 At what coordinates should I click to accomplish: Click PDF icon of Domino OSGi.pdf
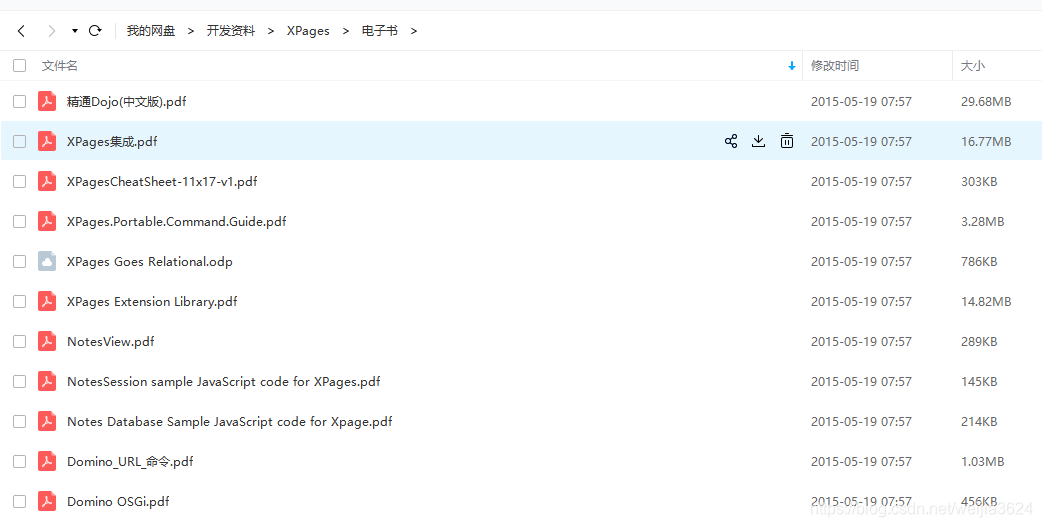[x=47, y=501]
